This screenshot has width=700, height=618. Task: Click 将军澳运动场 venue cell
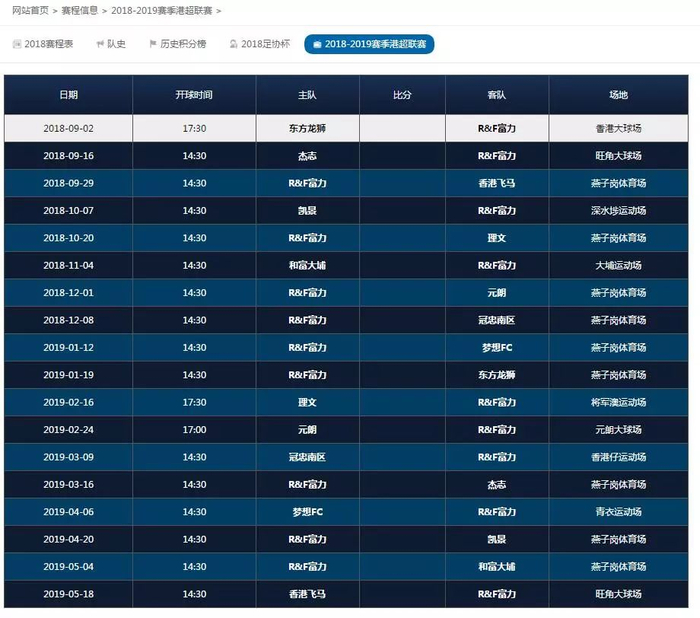click(618, 402)
